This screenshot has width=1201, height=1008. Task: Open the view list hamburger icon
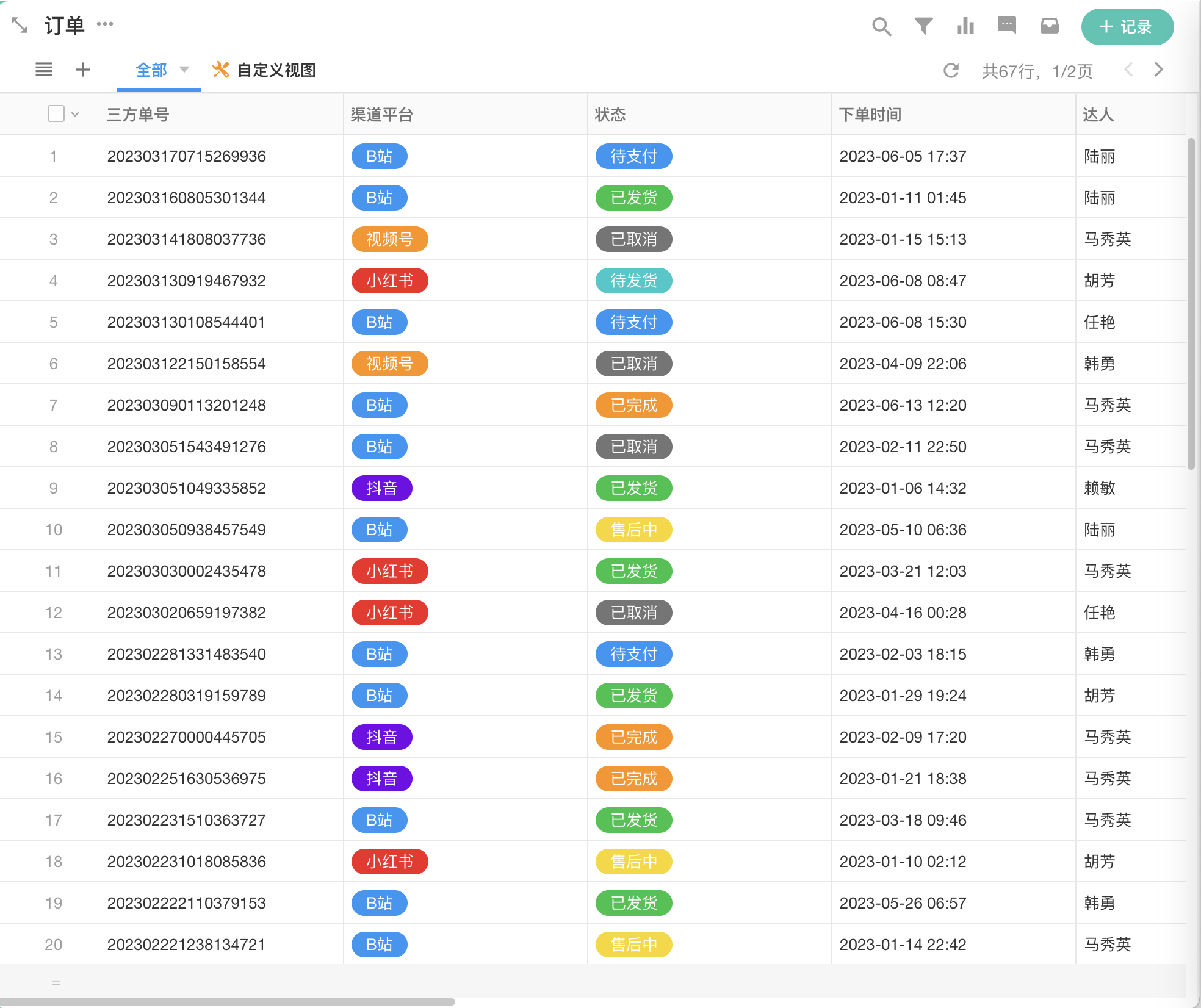44,70
